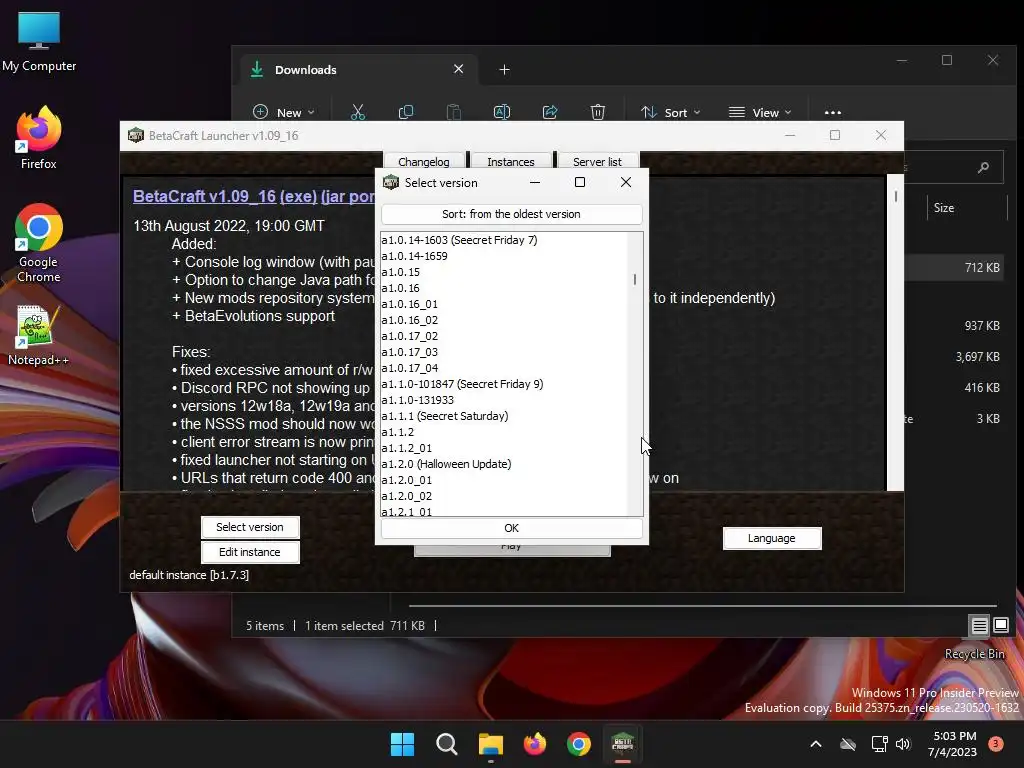Switch to the Changelog tab
The image size is (1024, 768).
[424, 161]
